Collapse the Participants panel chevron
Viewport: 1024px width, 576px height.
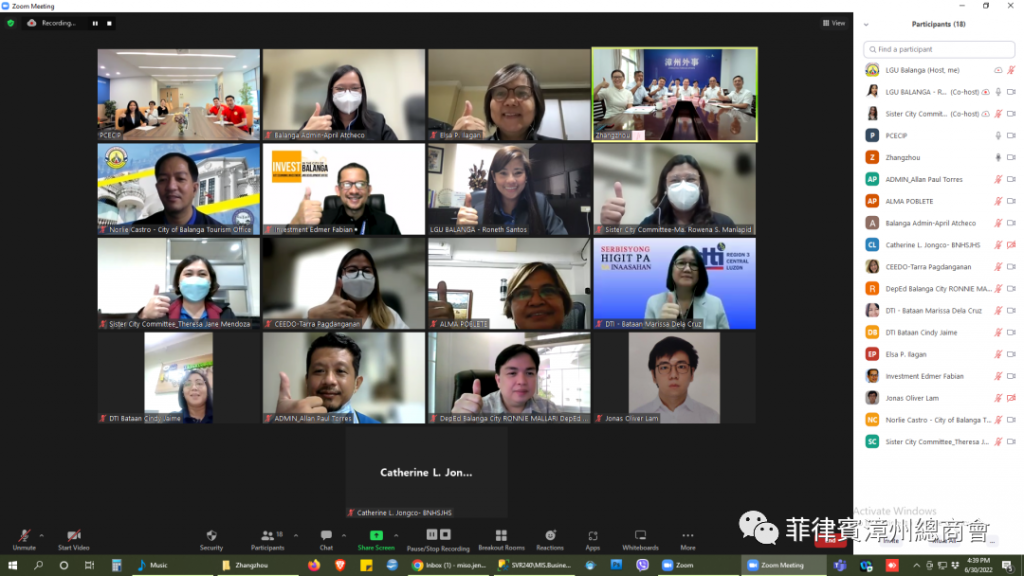pos(866,25)
